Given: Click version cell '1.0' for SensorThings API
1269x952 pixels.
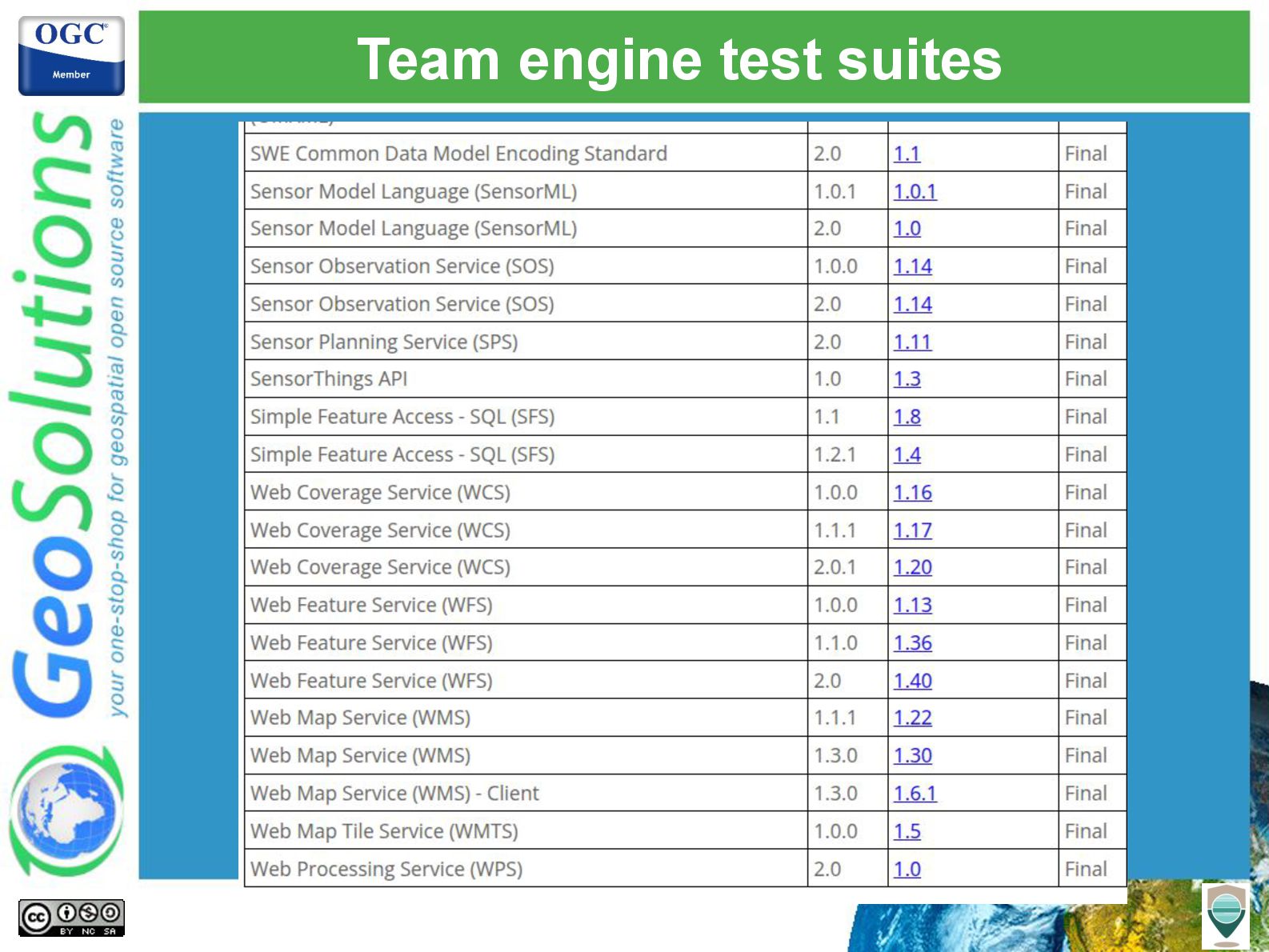Looking at the screenshot, I should 827,379.
